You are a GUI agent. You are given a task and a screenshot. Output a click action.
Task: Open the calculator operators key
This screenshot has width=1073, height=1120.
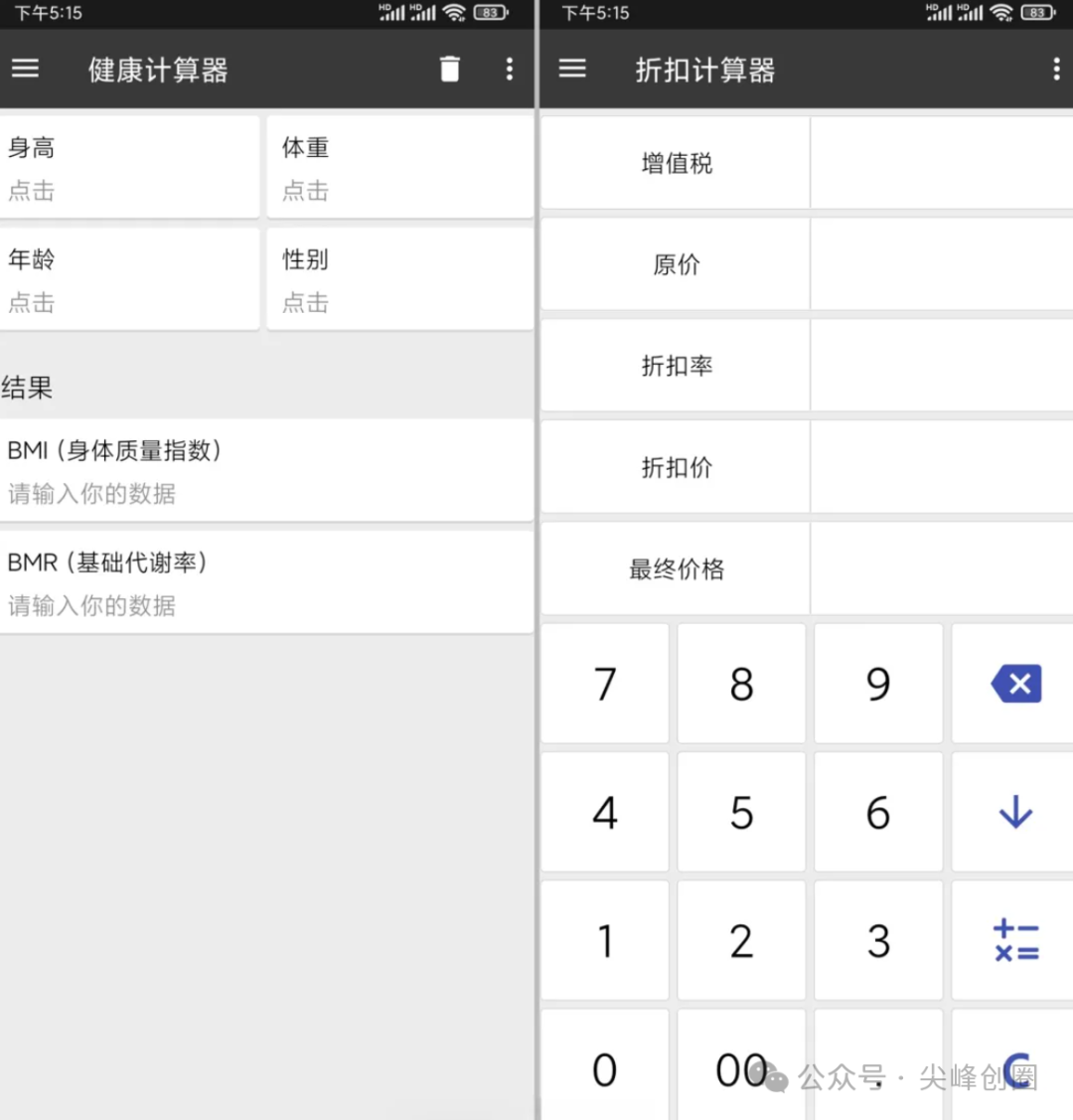point(1015,941)
